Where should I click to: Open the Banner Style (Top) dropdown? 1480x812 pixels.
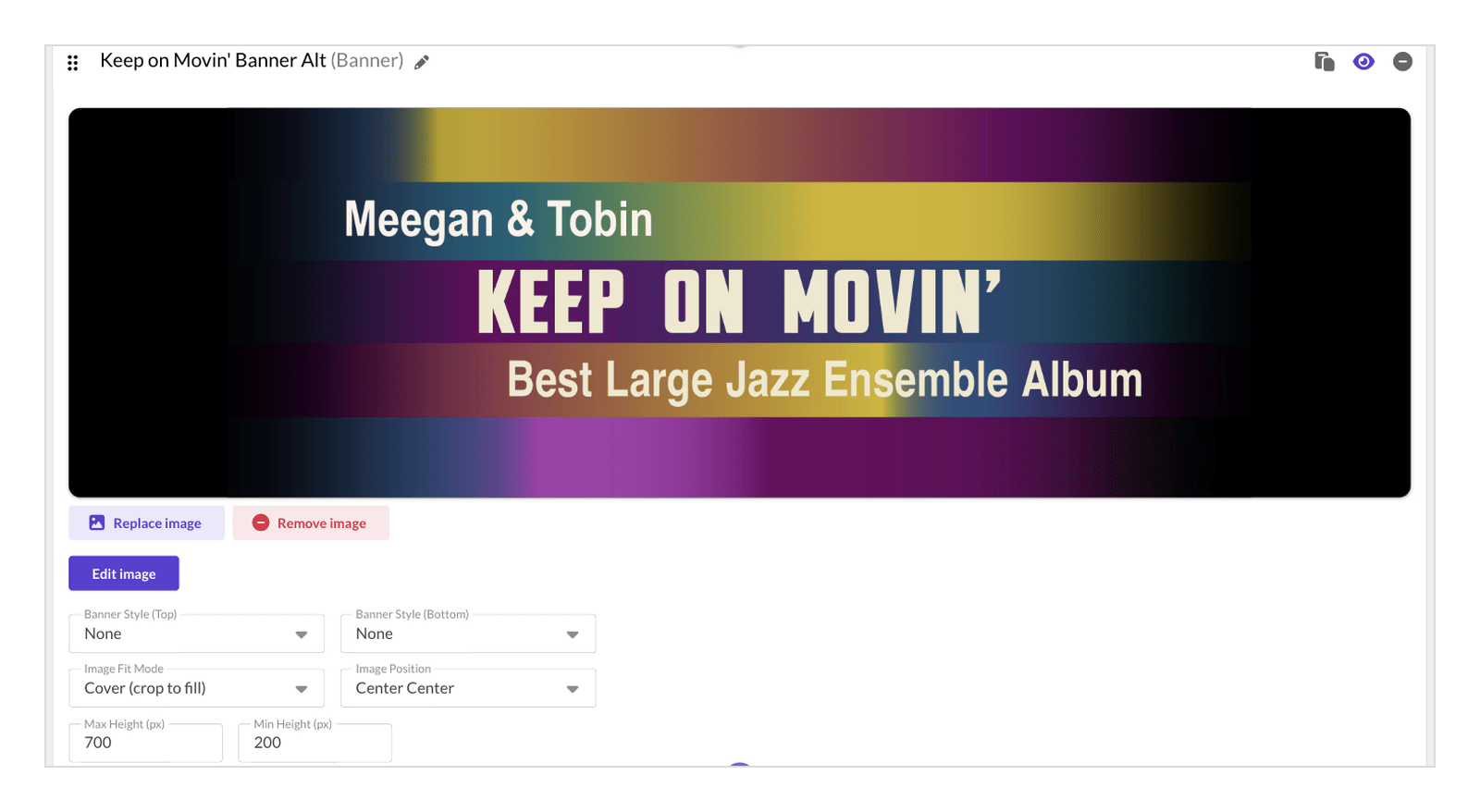pyautogui.click(x=196, y=634)
